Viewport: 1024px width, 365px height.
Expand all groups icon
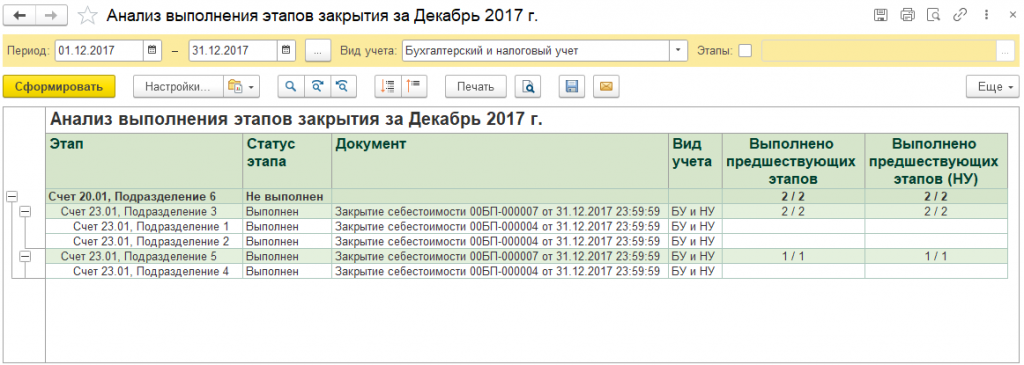point(387,87)
